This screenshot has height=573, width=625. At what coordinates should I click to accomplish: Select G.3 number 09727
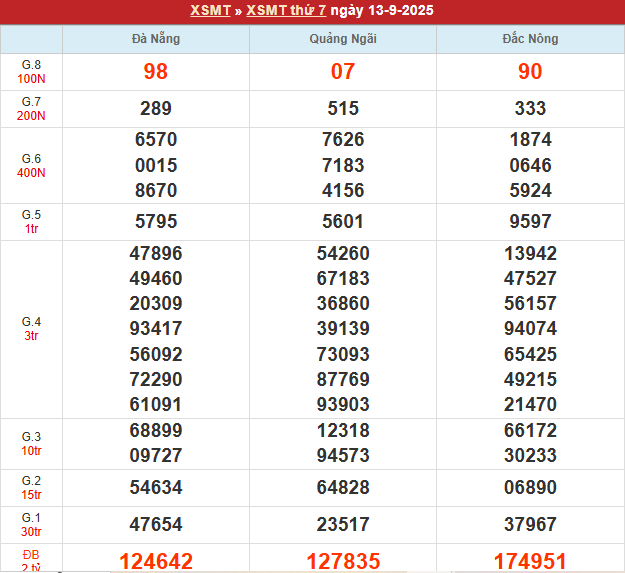(156, 455)
